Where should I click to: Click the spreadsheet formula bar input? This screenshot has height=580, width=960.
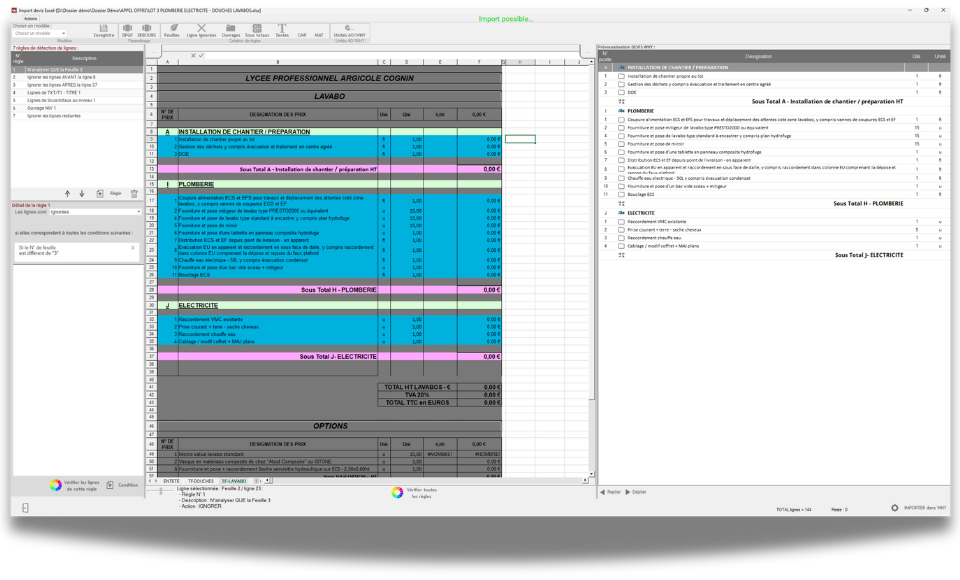[392, 56]
